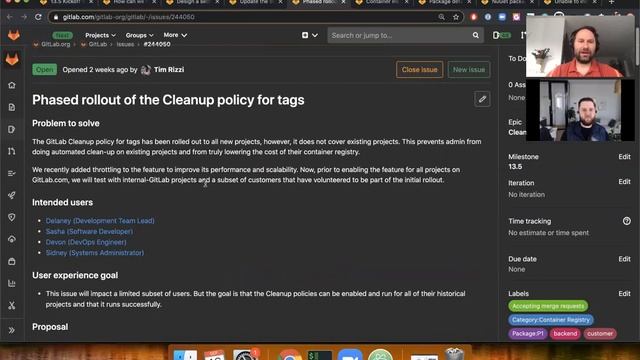640x360 pixels.
Task: Click the Issues breadcrumb link
Action: click(125, 44)
